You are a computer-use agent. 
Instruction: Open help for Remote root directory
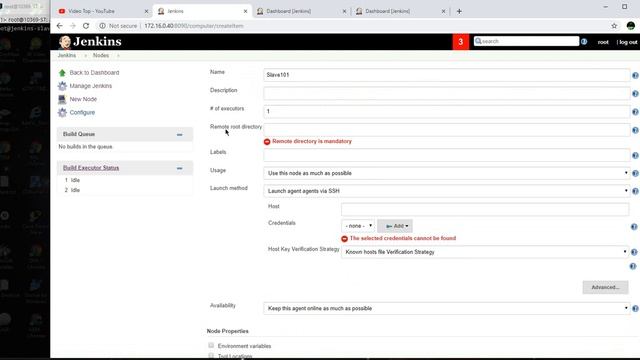(x=635, y=130)
